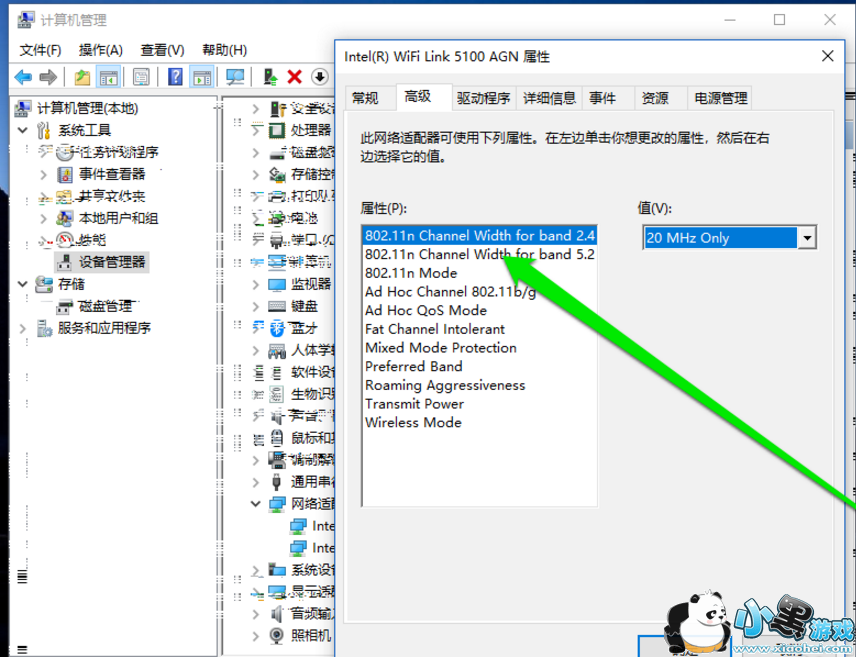Collapse the 存储 tree node
Image resolution: width=856 pixels, height=657 pixels.
(23, 284)
